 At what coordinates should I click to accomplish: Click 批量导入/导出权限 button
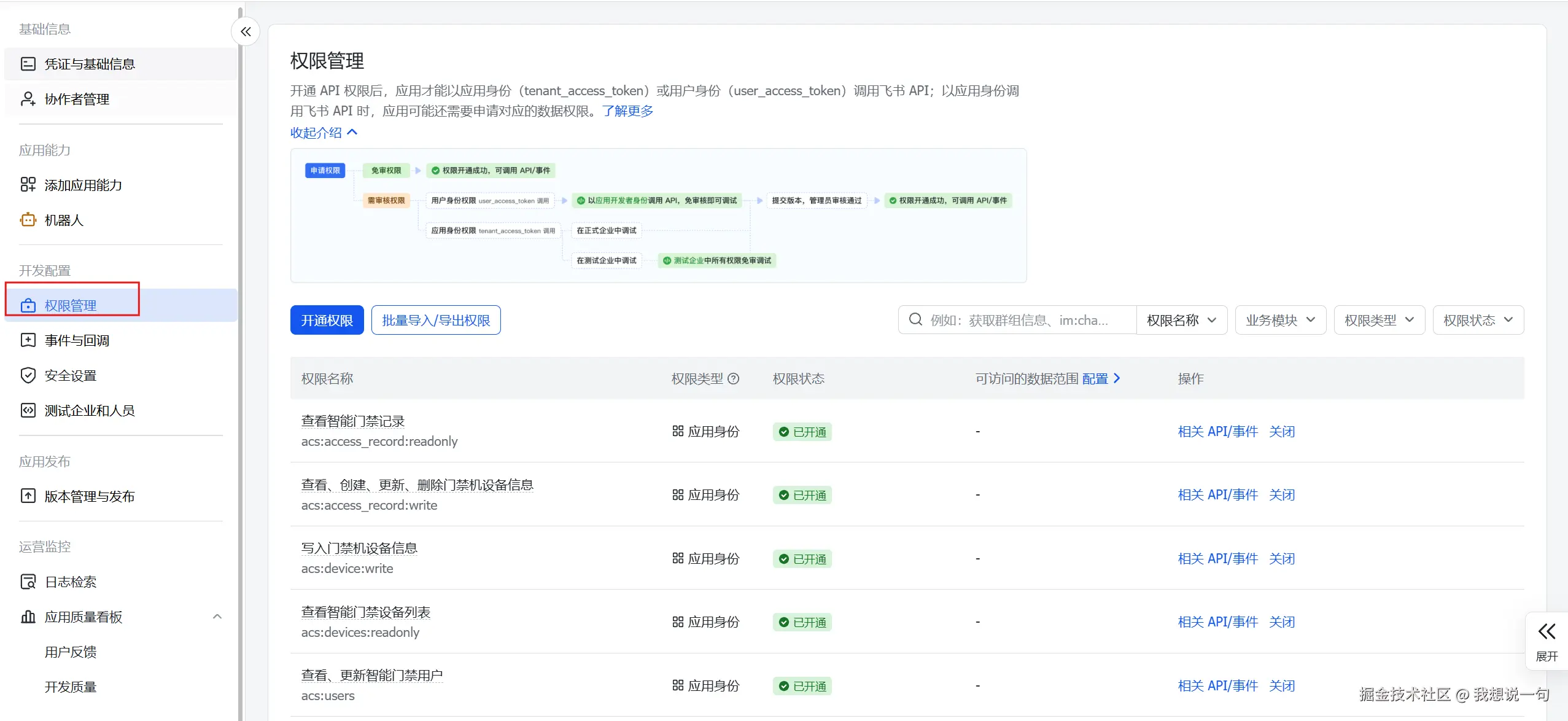[x=436, y=320]
